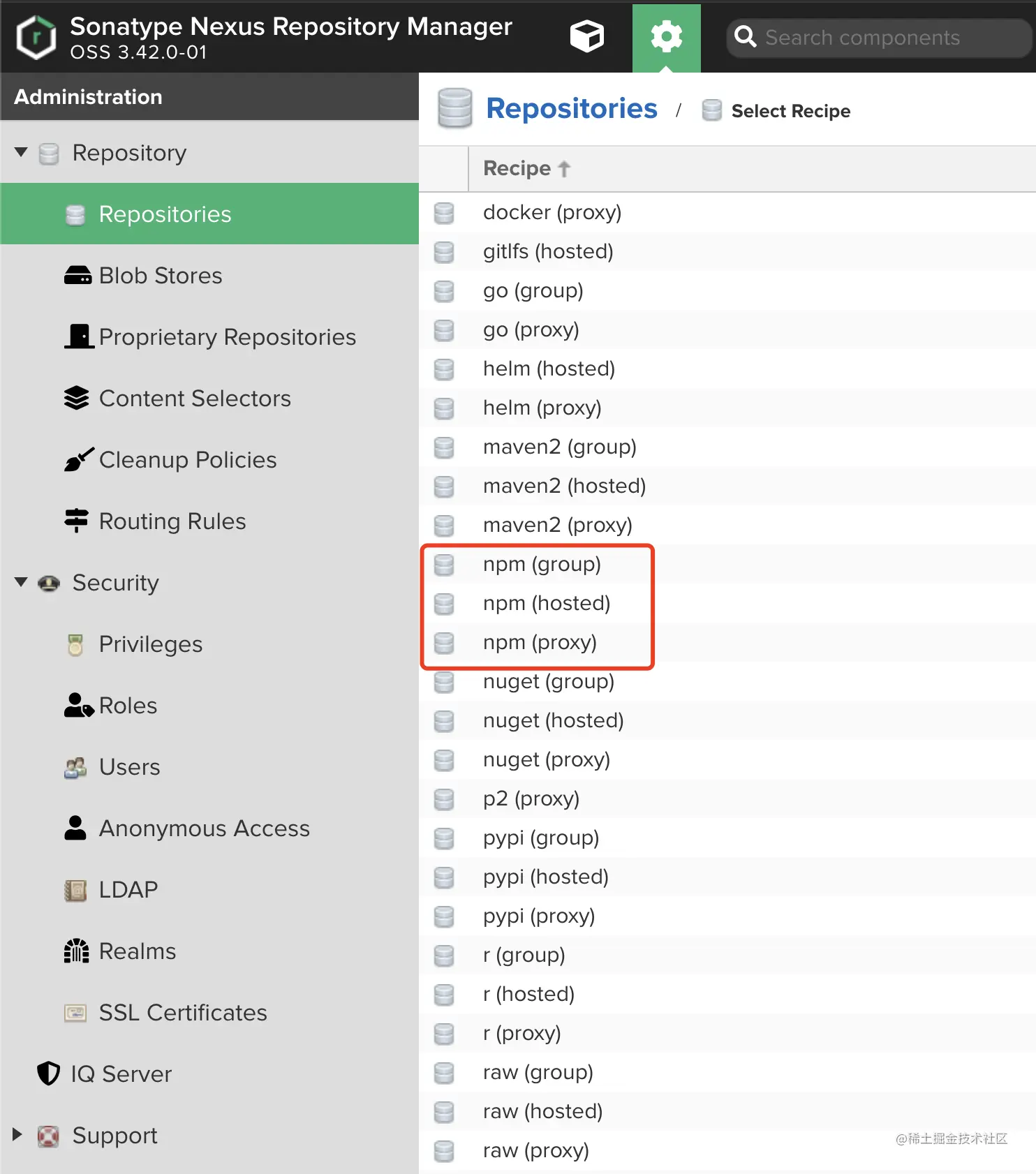This screenshot has width=1036, height=1174.
Task: Click the Cleanup Policies broom icon
Action: pos(78,459)
